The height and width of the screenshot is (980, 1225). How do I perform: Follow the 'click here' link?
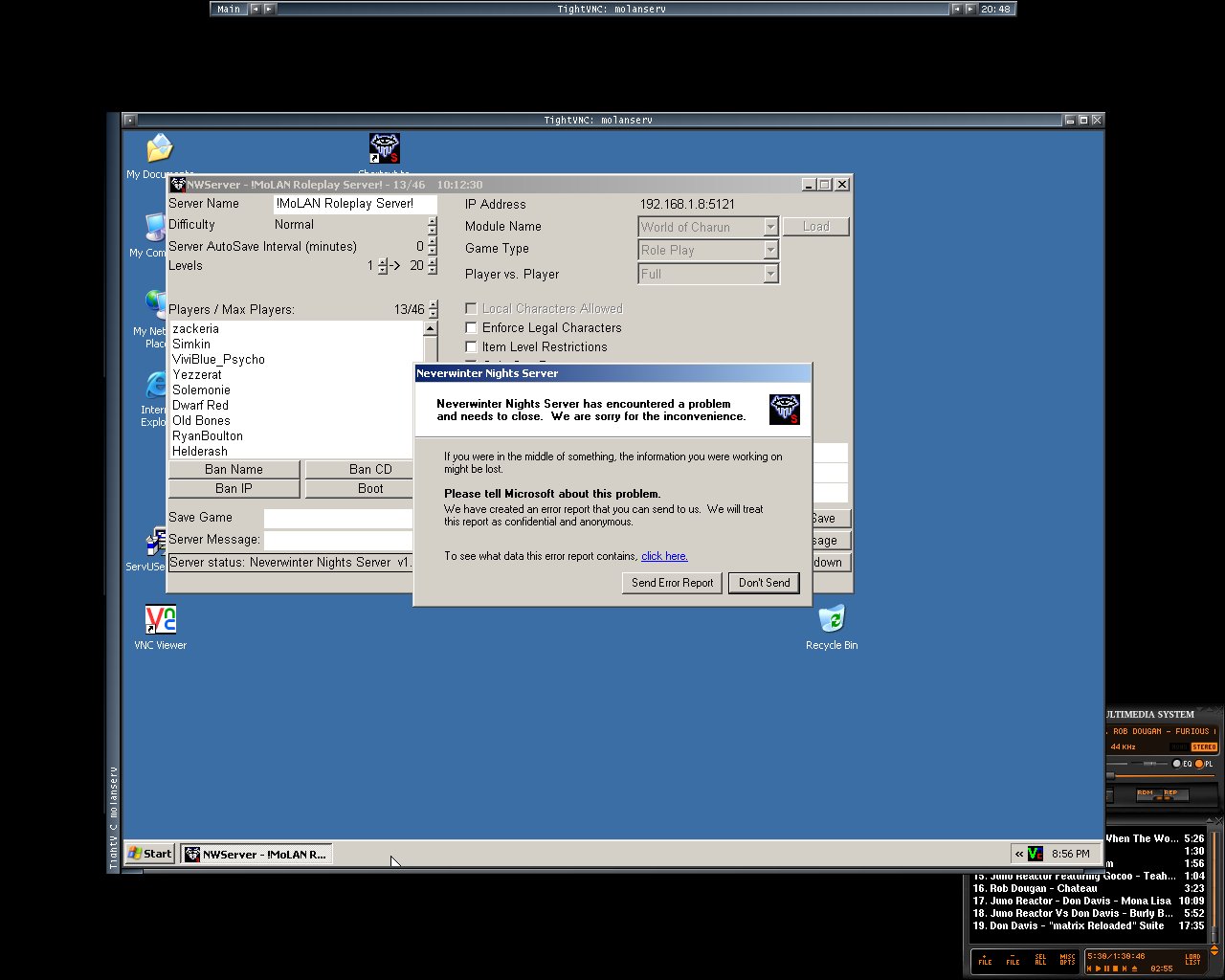[664, 556]
